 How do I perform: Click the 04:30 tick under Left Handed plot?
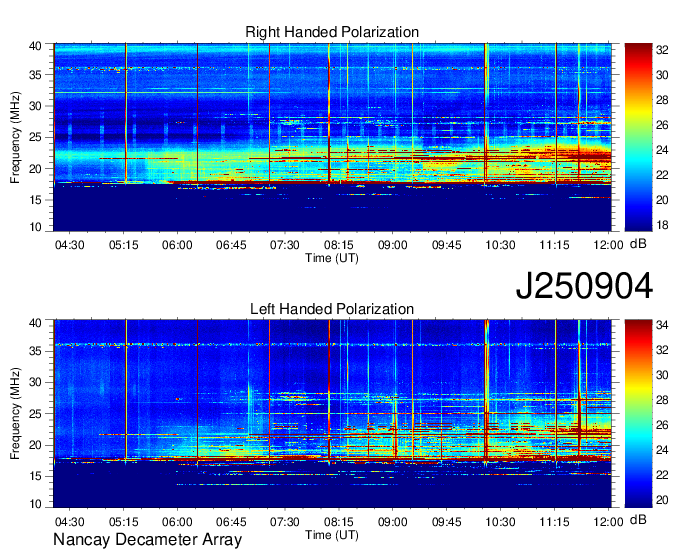[x=69, y=522]
